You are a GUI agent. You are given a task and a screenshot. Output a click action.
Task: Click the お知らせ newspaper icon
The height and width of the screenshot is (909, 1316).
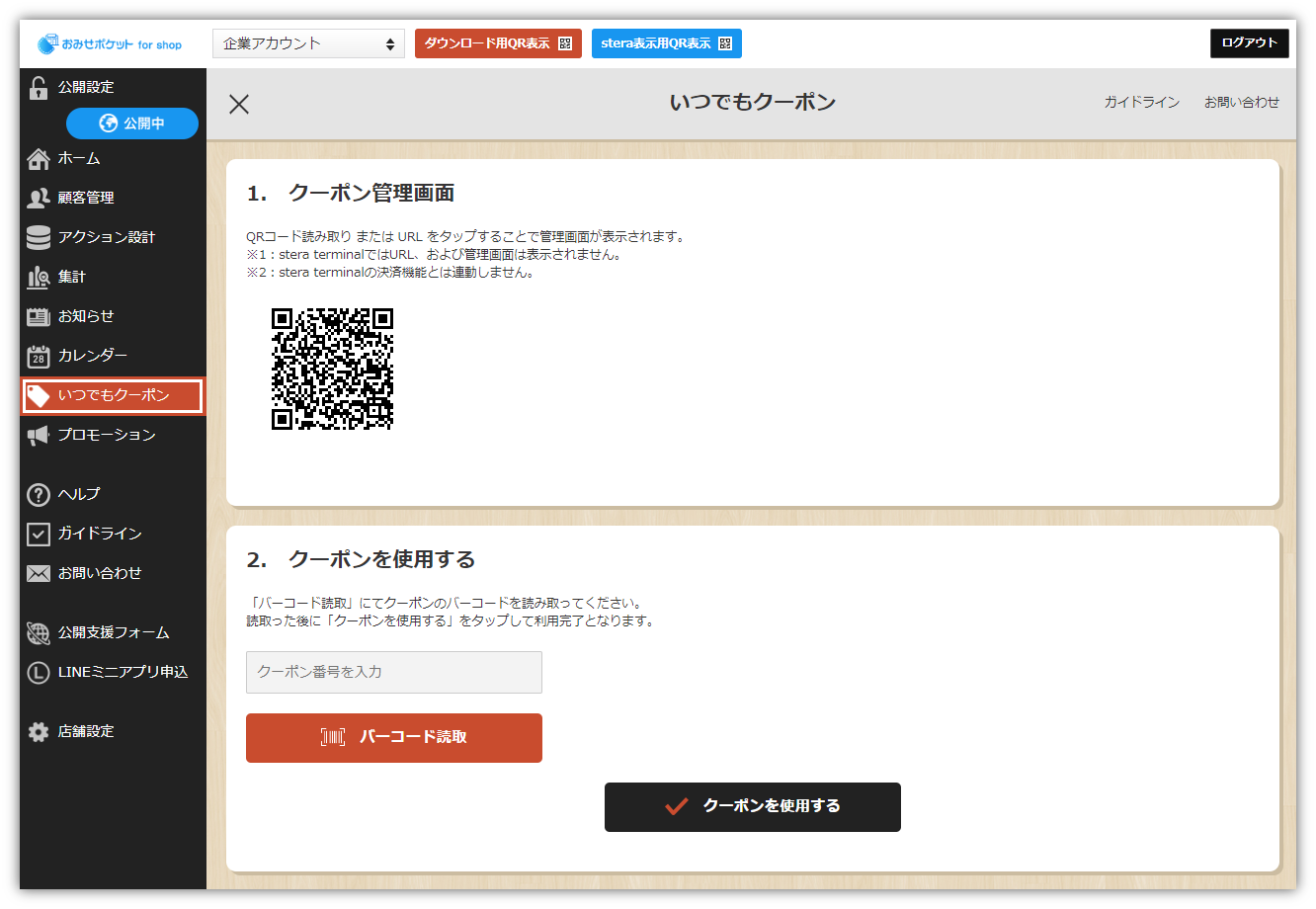click(x=39, y=317)
